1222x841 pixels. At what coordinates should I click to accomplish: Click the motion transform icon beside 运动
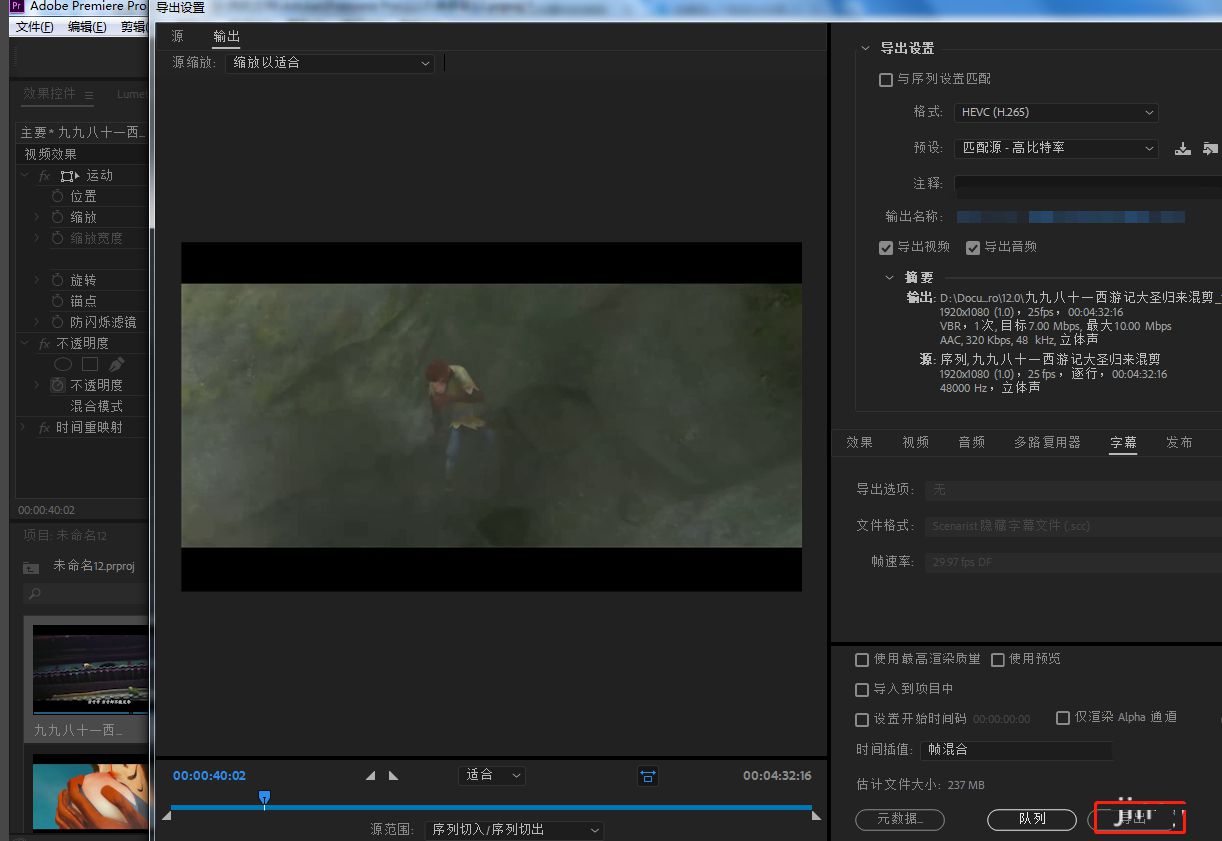(x=68, y=176)
